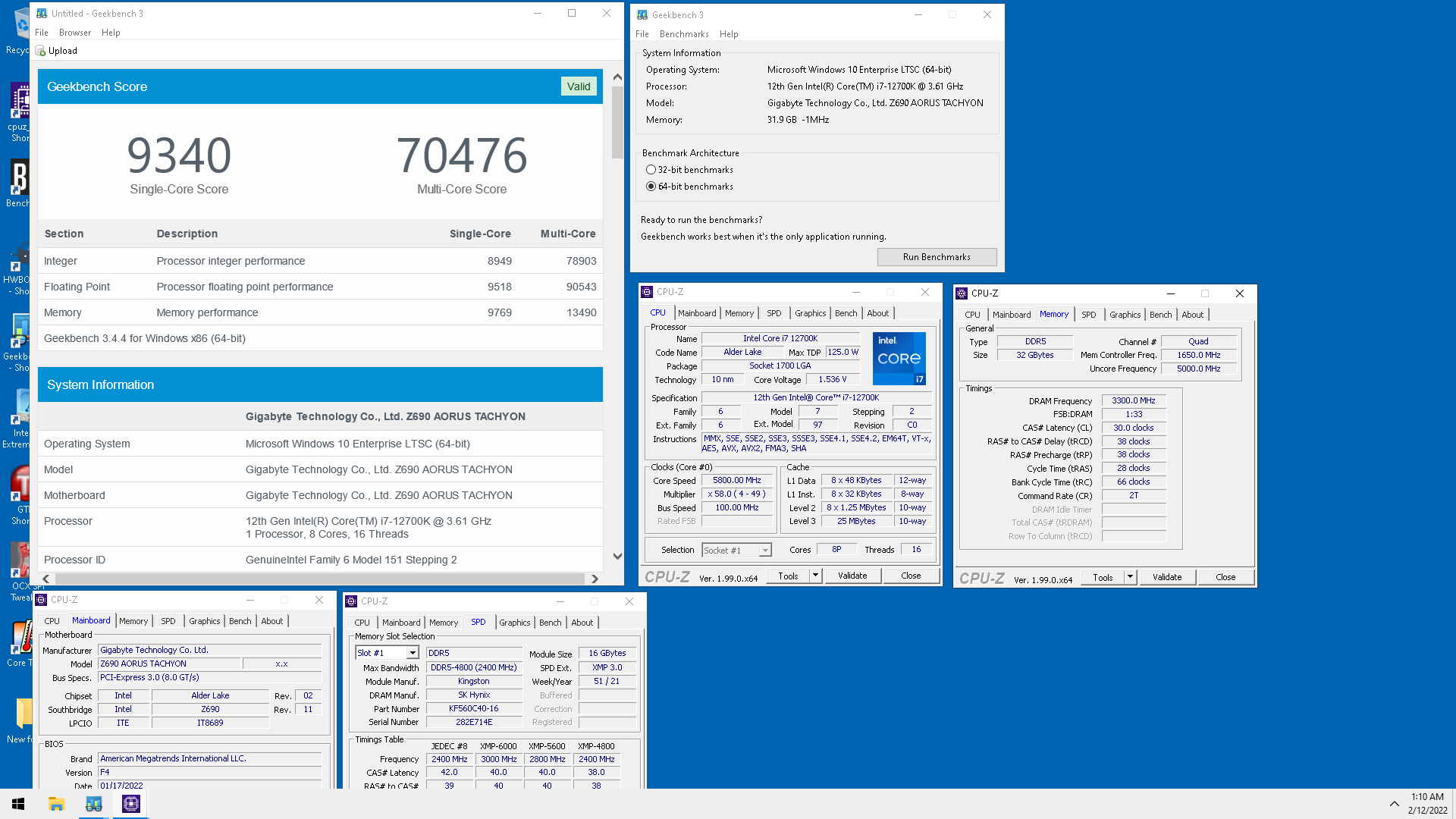Click scroll down arrow in Geekbench results
This screenshot has width=1456, height=819.
point(617,557)
